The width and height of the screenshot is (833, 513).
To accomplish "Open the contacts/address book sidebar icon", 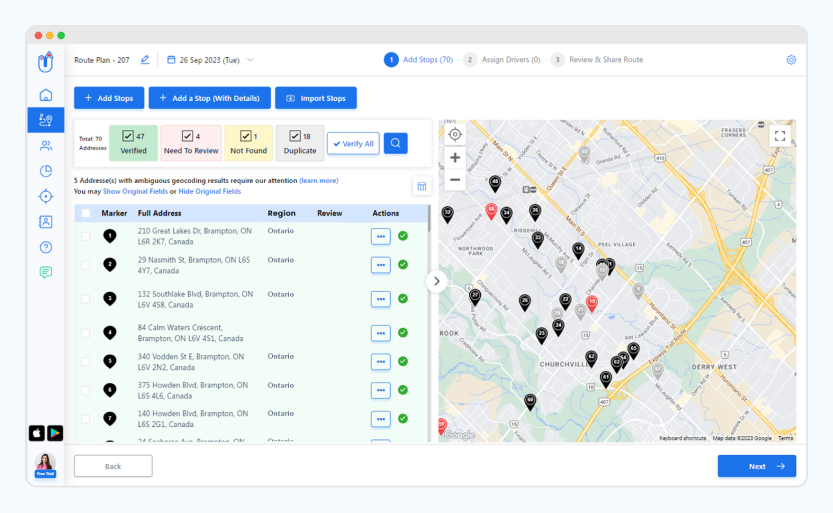I will [x=46, y=222].
